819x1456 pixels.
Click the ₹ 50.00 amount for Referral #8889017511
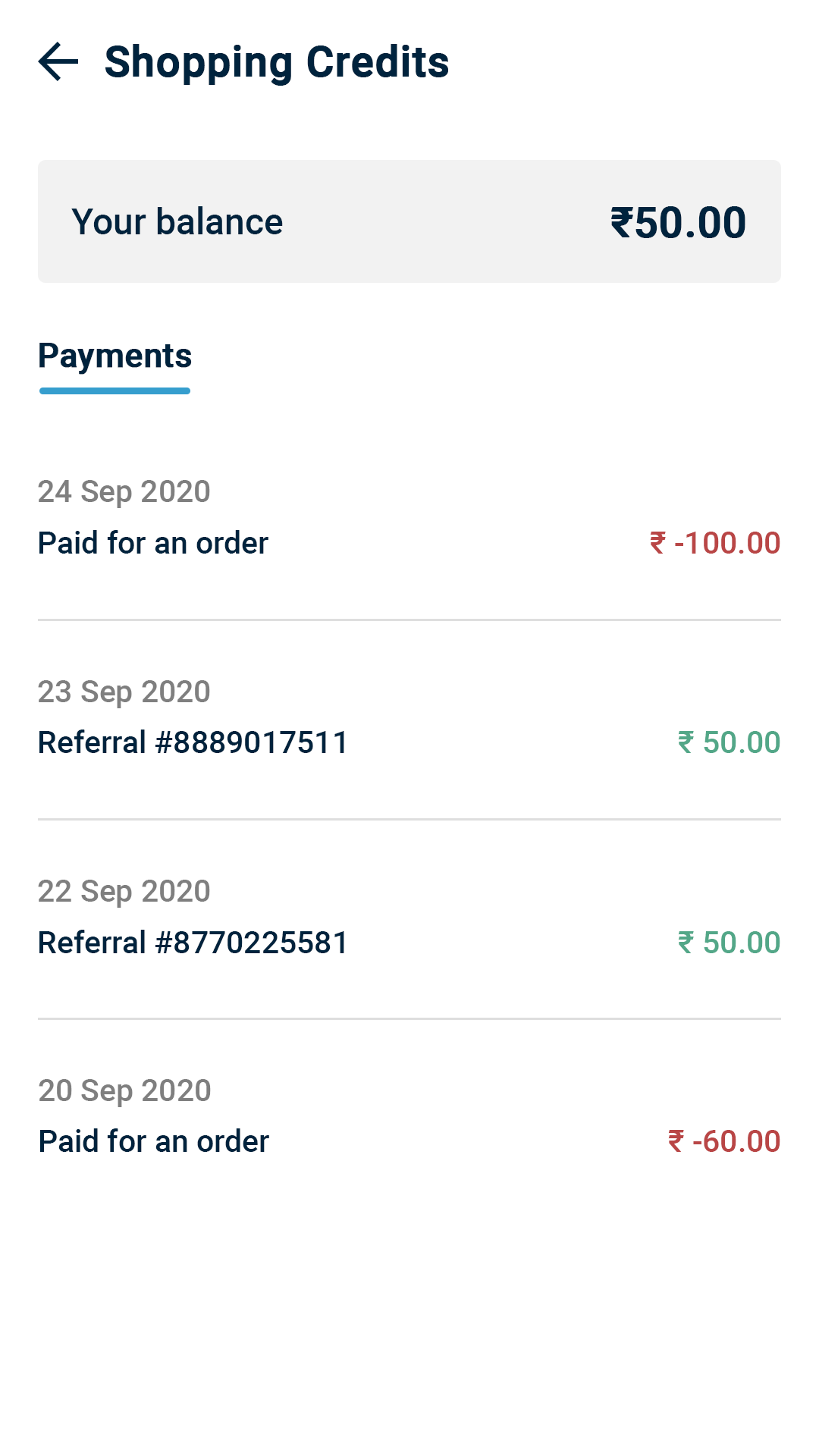click(729, 742)
